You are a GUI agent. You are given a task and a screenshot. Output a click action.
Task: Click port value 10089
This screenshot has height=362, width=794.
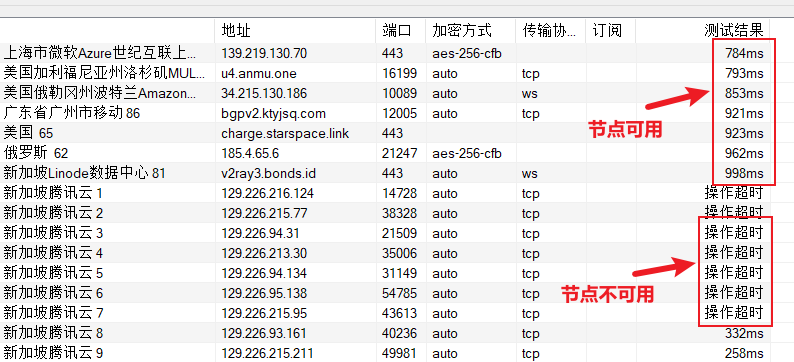(x=400, y=94)
